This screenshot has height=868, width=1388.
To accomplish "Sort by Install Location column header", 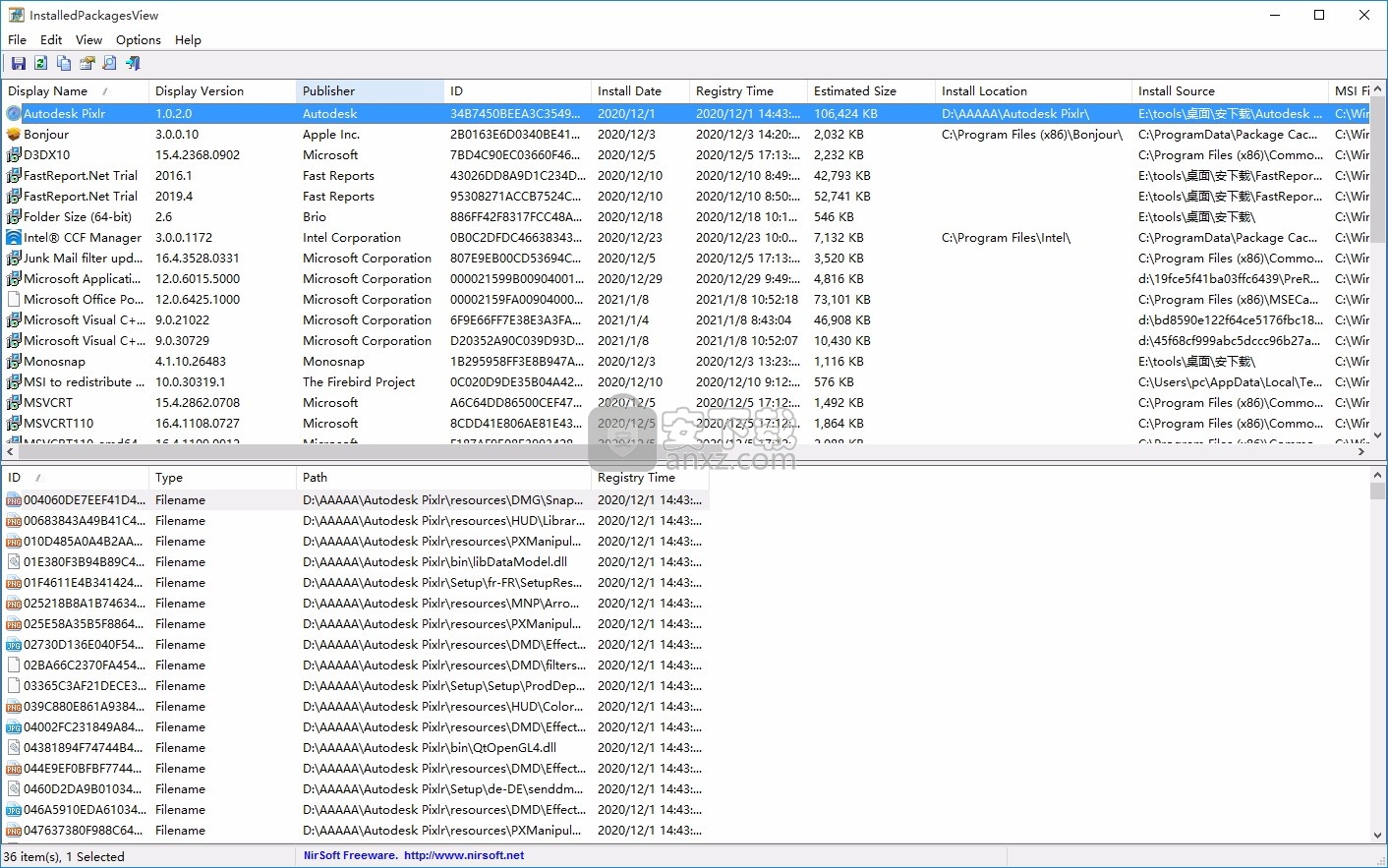I will [x=1033, y=91].
